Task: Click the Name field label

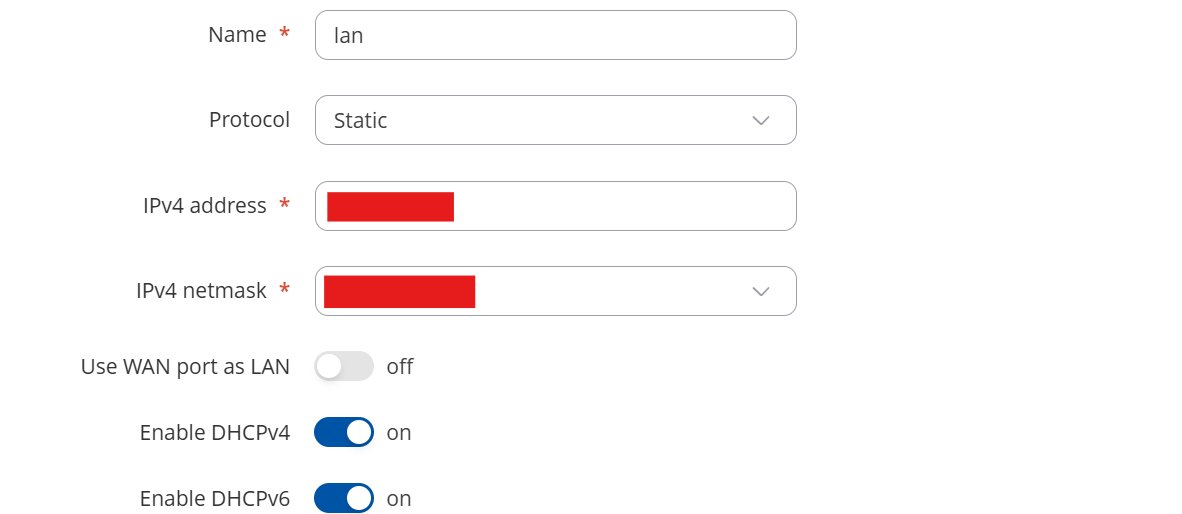Action: click(237, 35)
